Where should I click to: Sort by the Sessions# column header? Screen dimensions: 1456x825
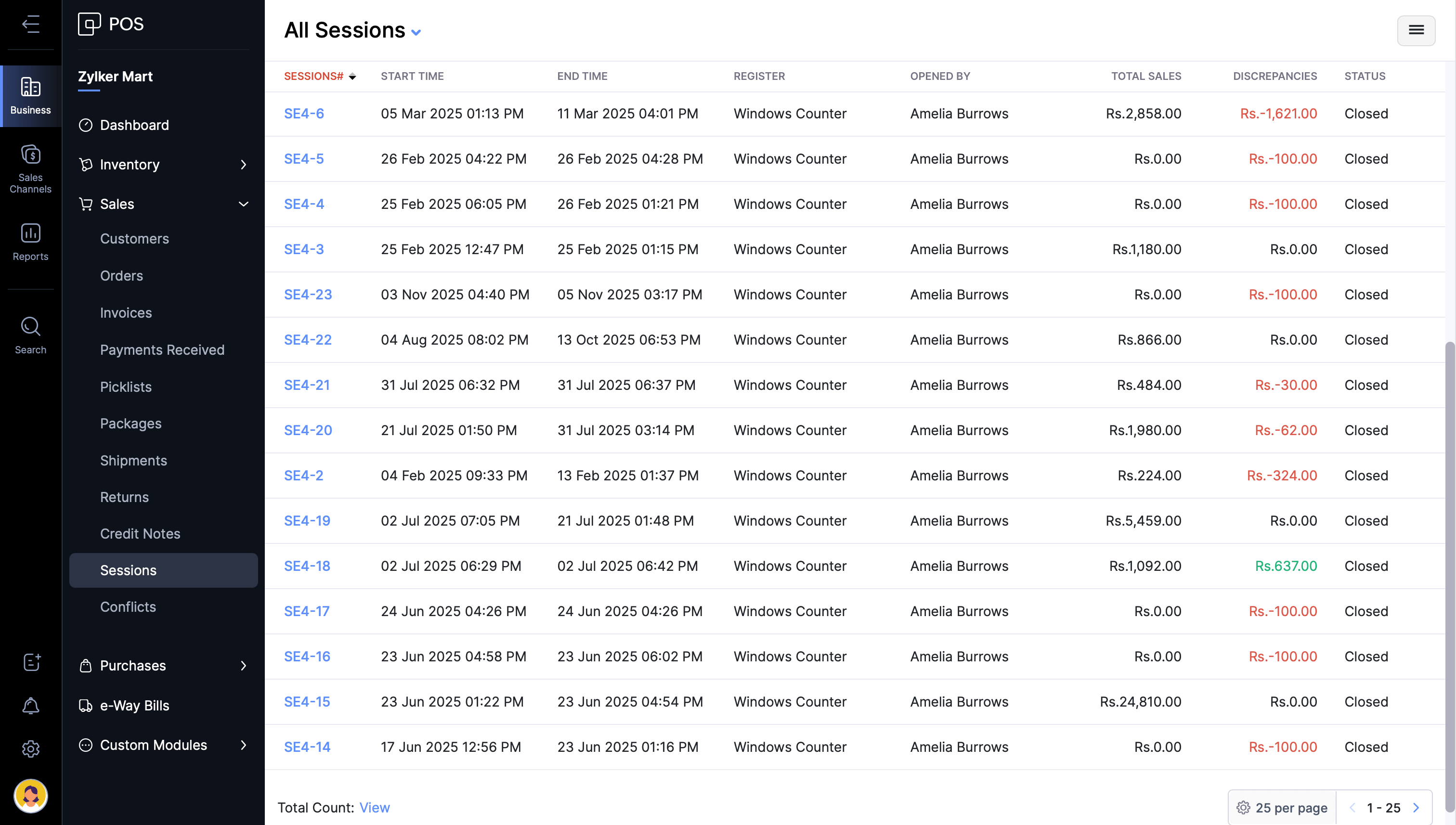(313, 76)
